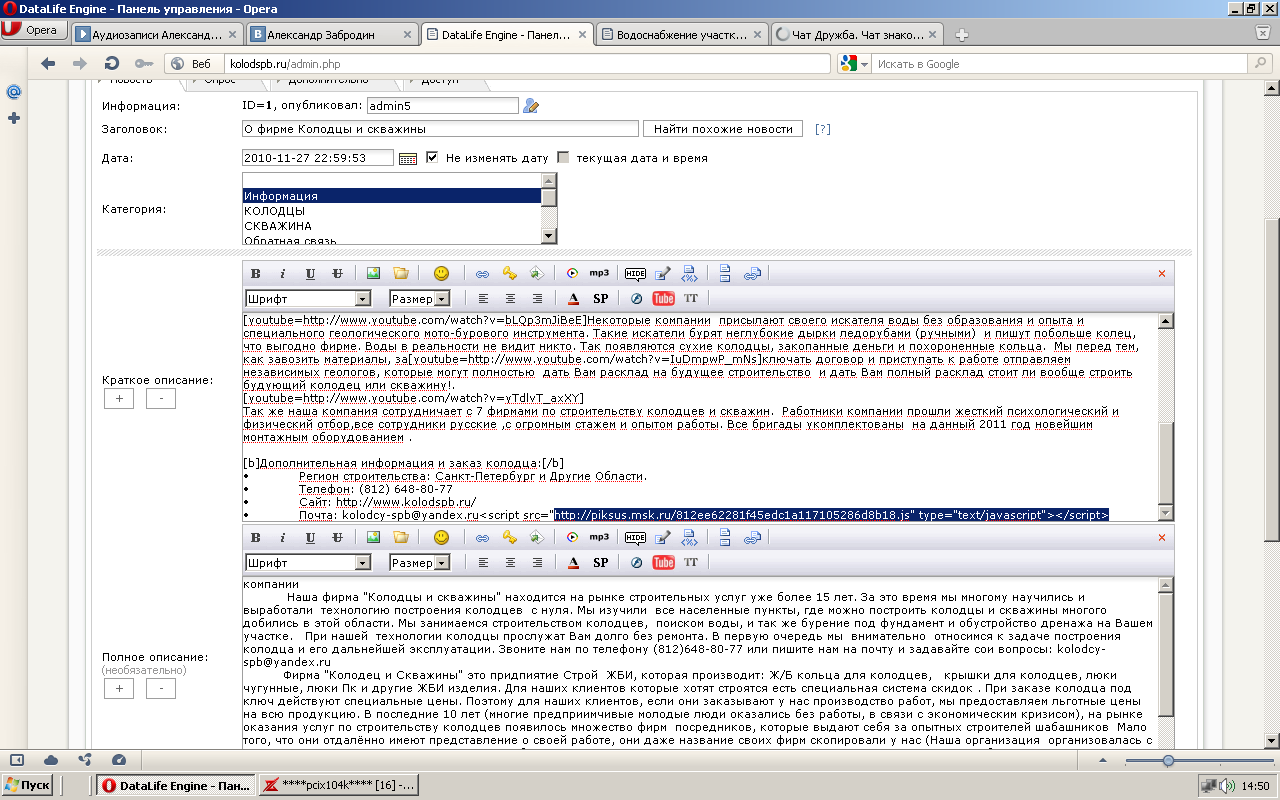Image resolution: width=1280 pixels, height=800 pixels.
Task: Open calendar icon next to date field
Action: pos(408,158)
